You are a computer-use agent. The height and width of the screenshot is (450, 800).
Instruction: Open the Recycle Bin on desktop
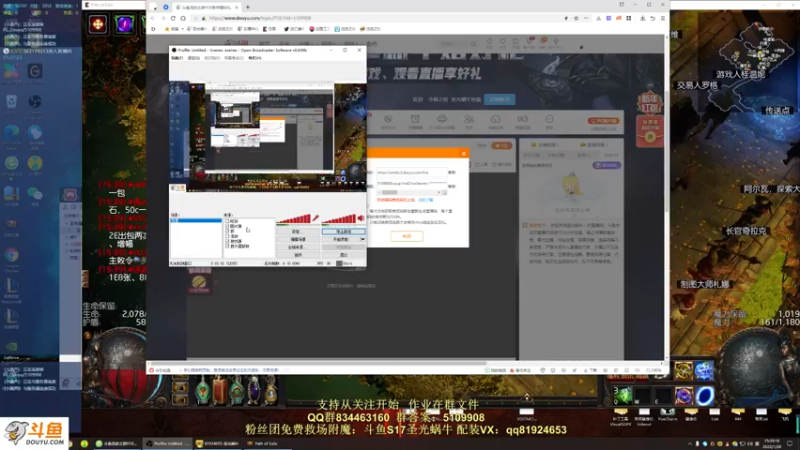pyautogui.click(x=11, y=104)
